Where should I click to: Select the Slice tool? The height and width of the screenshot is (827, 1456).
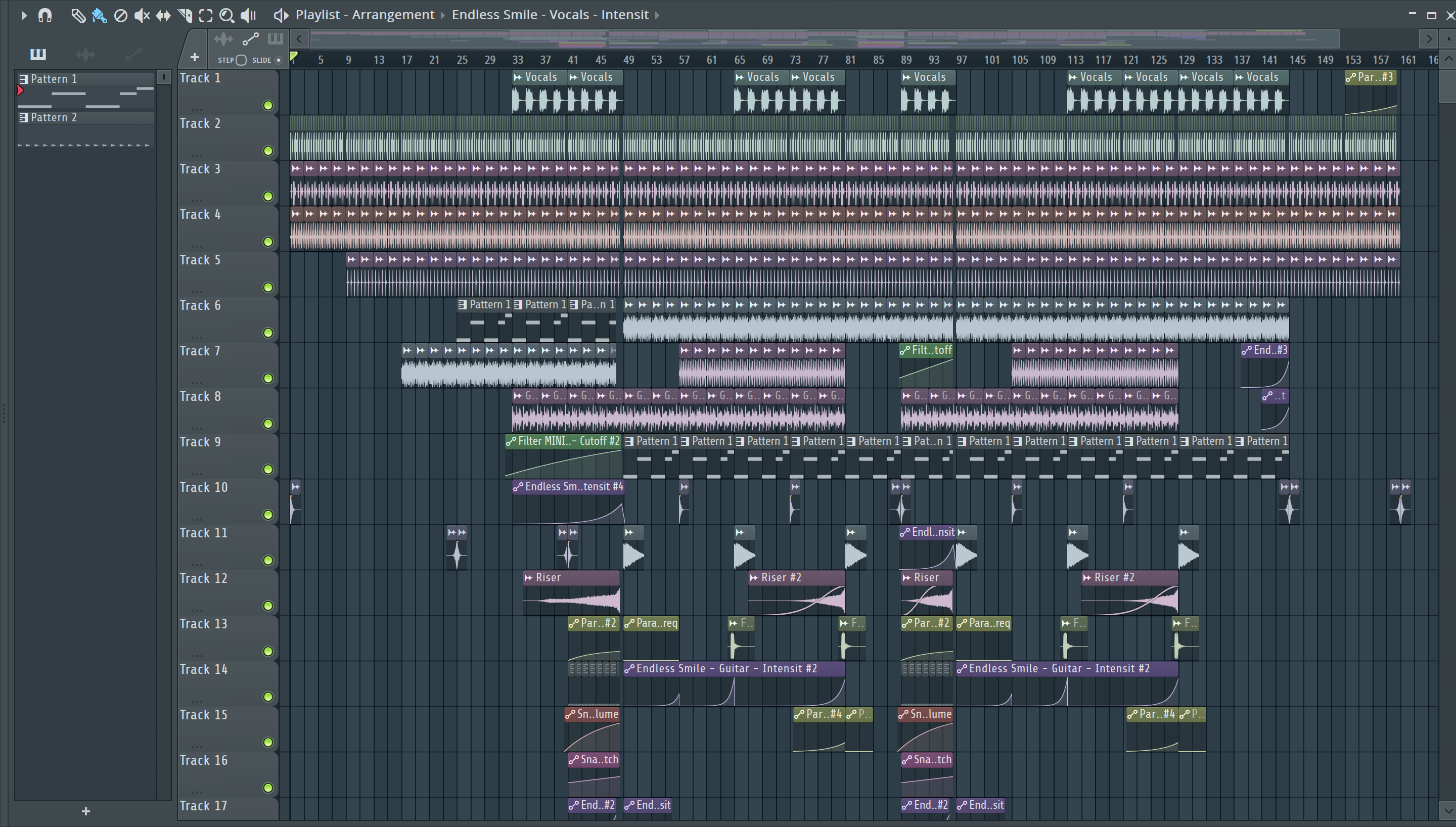point(185,15)
